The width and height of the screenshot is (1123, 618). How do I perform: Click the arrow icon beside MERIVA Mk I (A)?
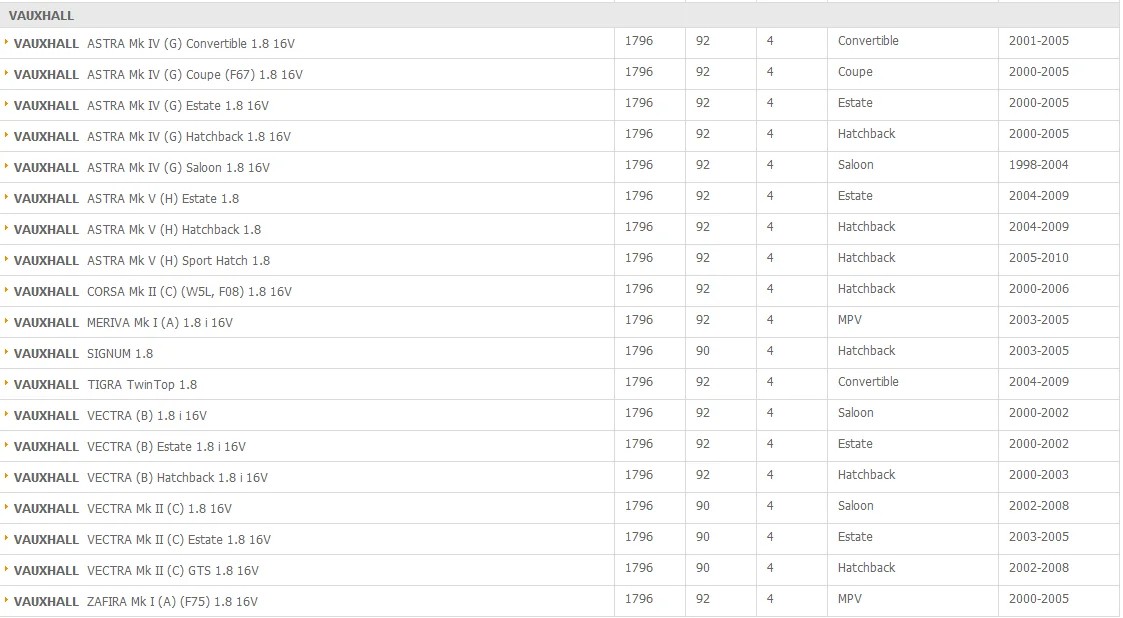[x=6, y=322]
